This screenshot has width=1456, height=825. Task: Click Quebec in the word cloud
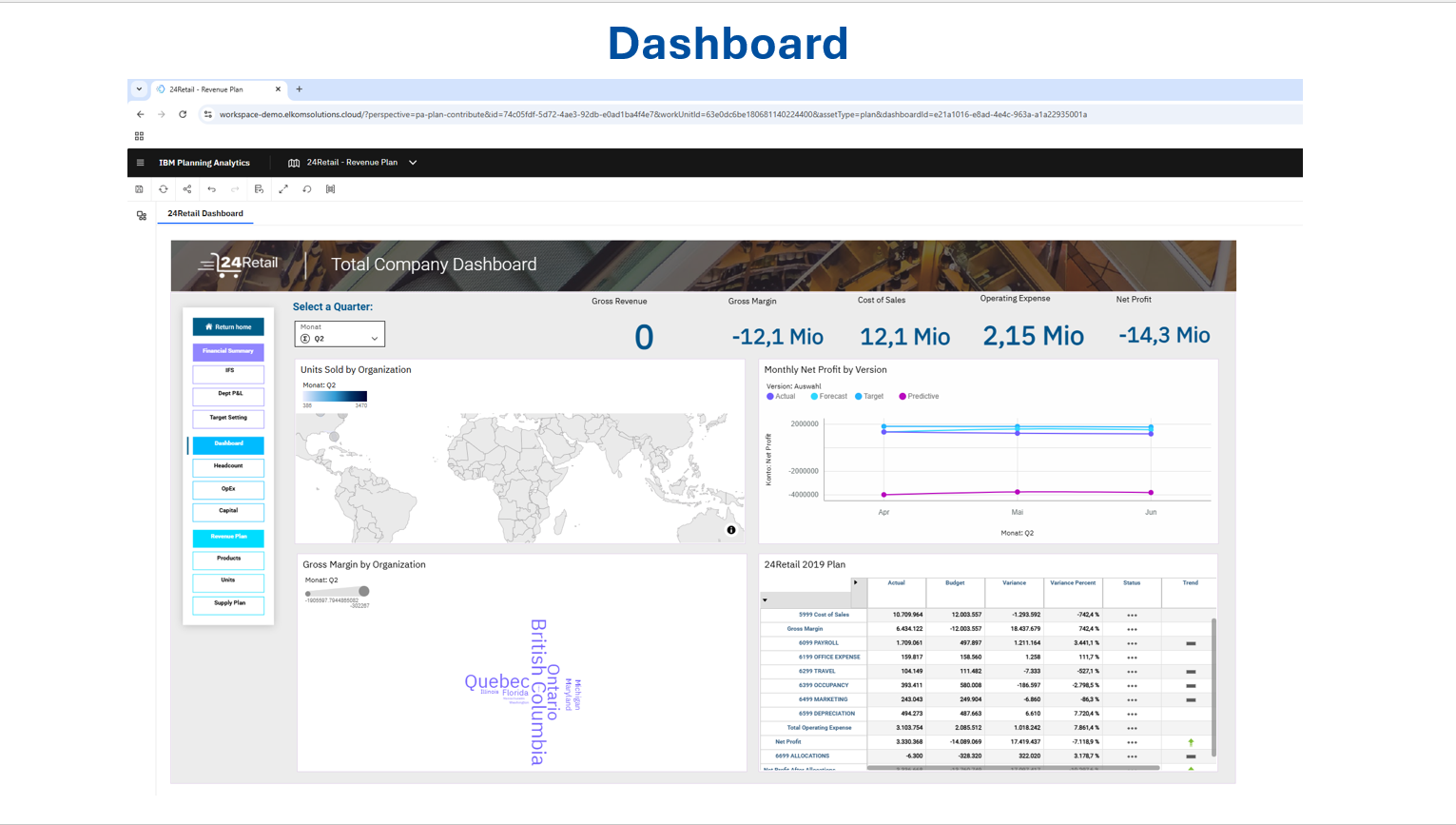click(x=496, y=682)
